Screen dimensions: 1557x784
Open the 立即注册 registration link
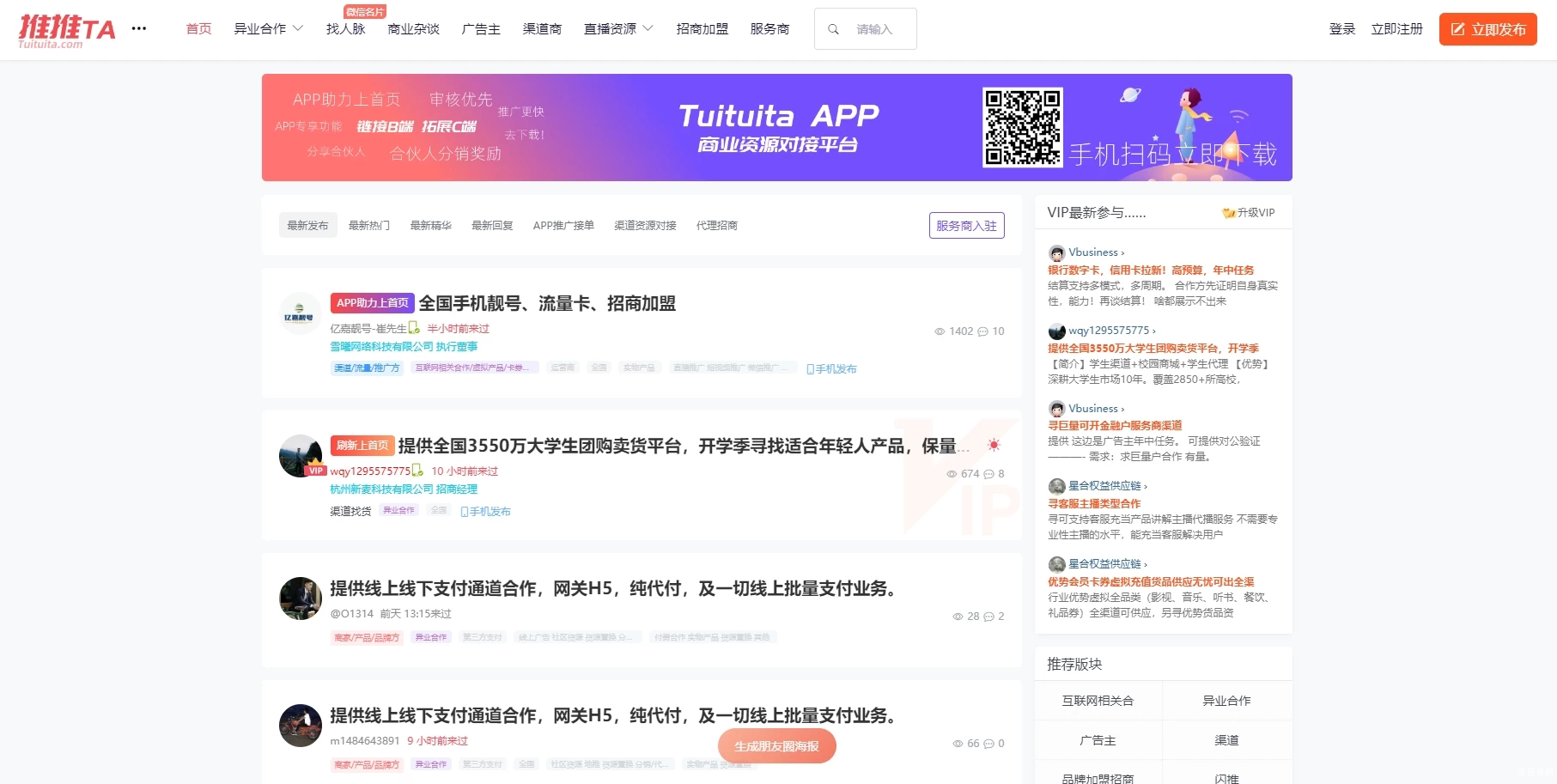tap(1396, 28)
